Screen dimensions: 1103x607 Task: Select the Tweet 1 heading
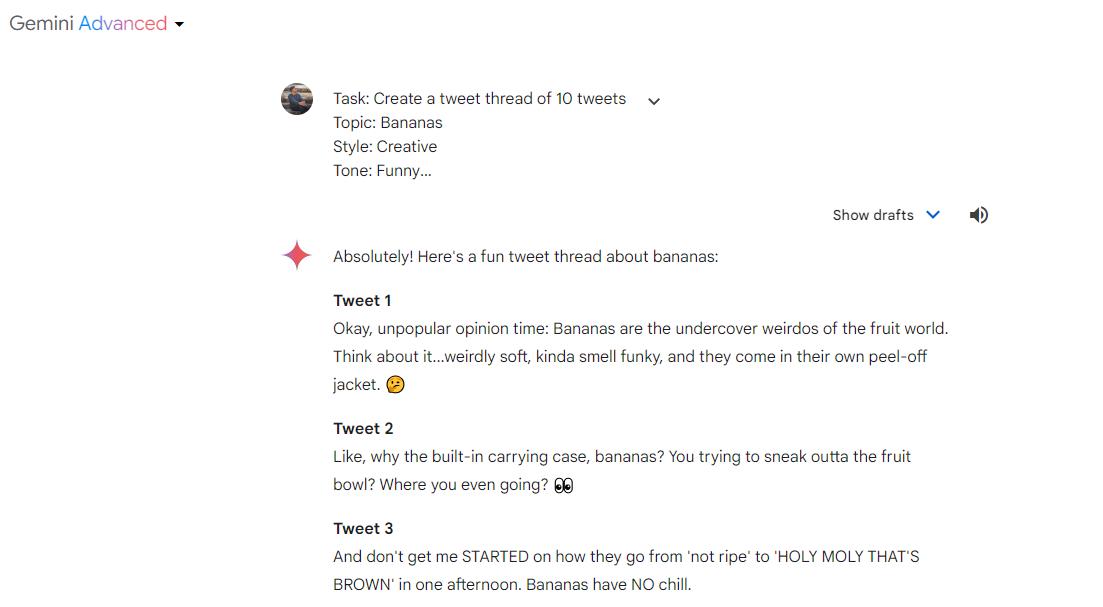pos(362,301)
